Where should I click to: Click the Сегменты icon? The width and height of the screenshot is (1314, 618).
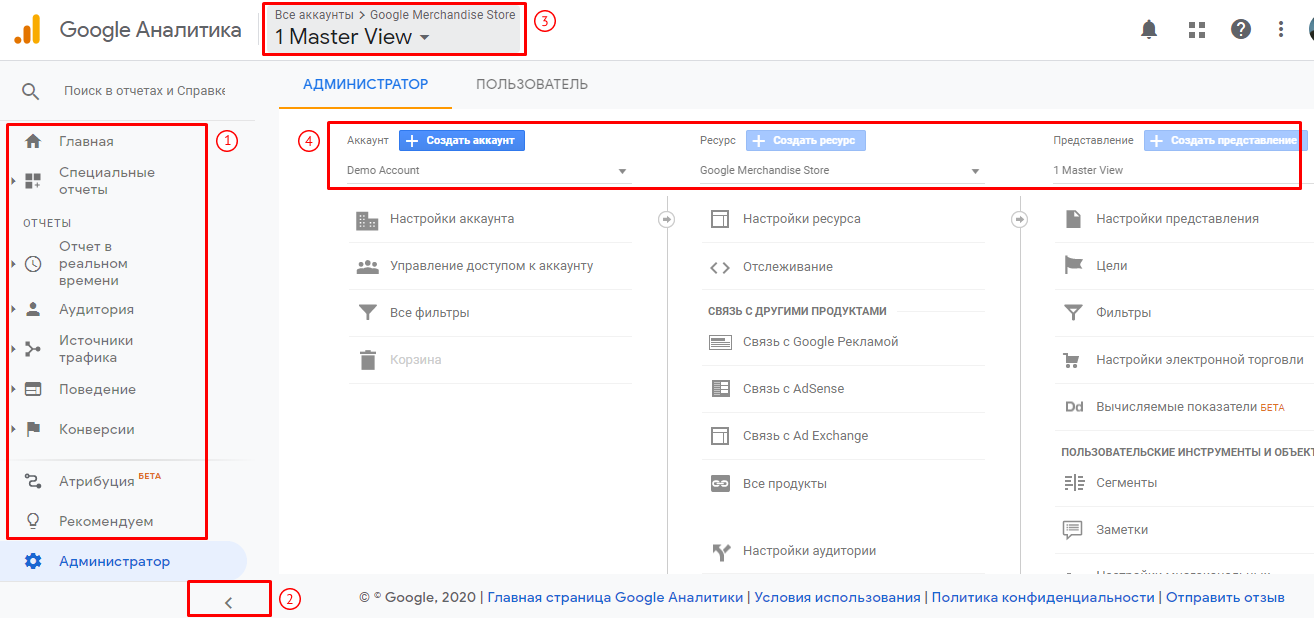[1073, 483]
